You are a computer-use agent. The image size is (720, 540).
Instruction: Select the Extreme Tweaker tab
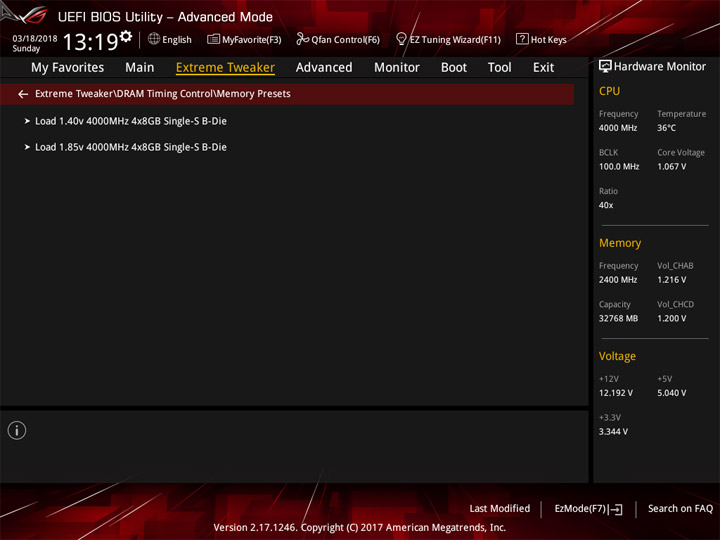click(225, 68)
